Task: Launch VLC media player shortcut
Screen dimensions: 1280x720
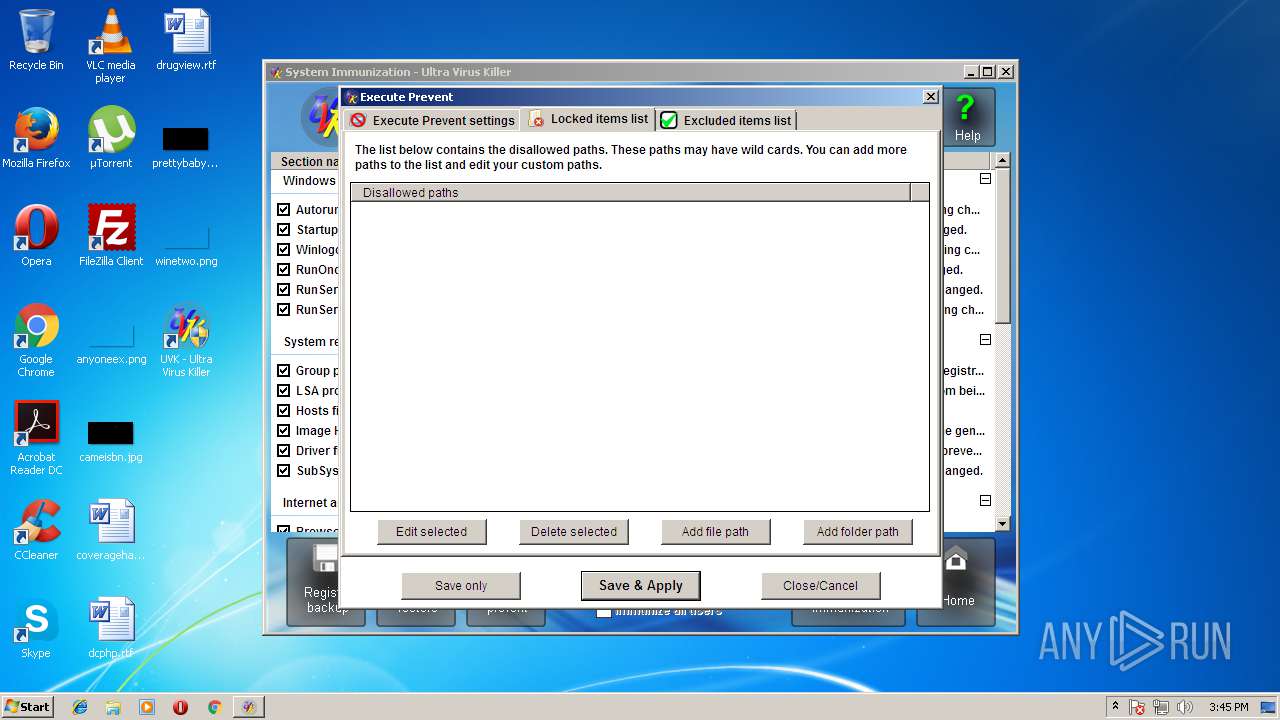Action: click(x=110, y=46)
